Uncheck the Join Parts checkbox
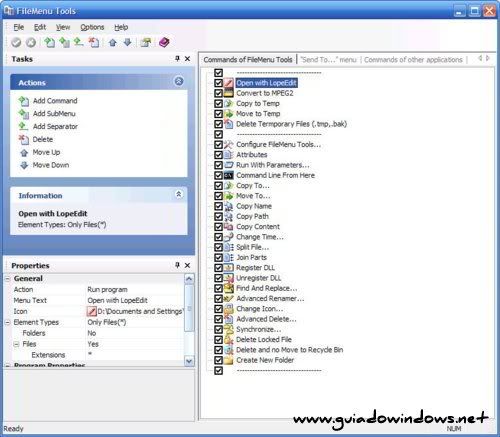 (x=218, y=257)
